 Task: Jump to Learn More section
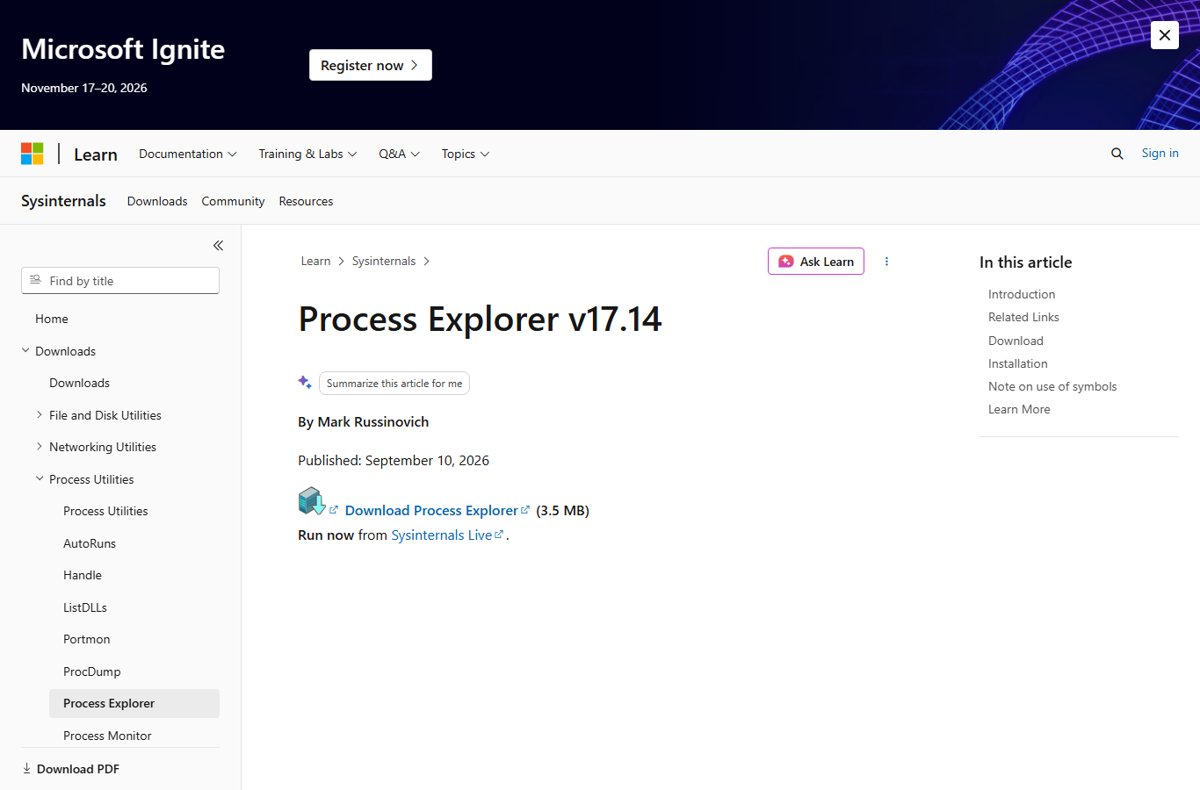coord(1019,410)
